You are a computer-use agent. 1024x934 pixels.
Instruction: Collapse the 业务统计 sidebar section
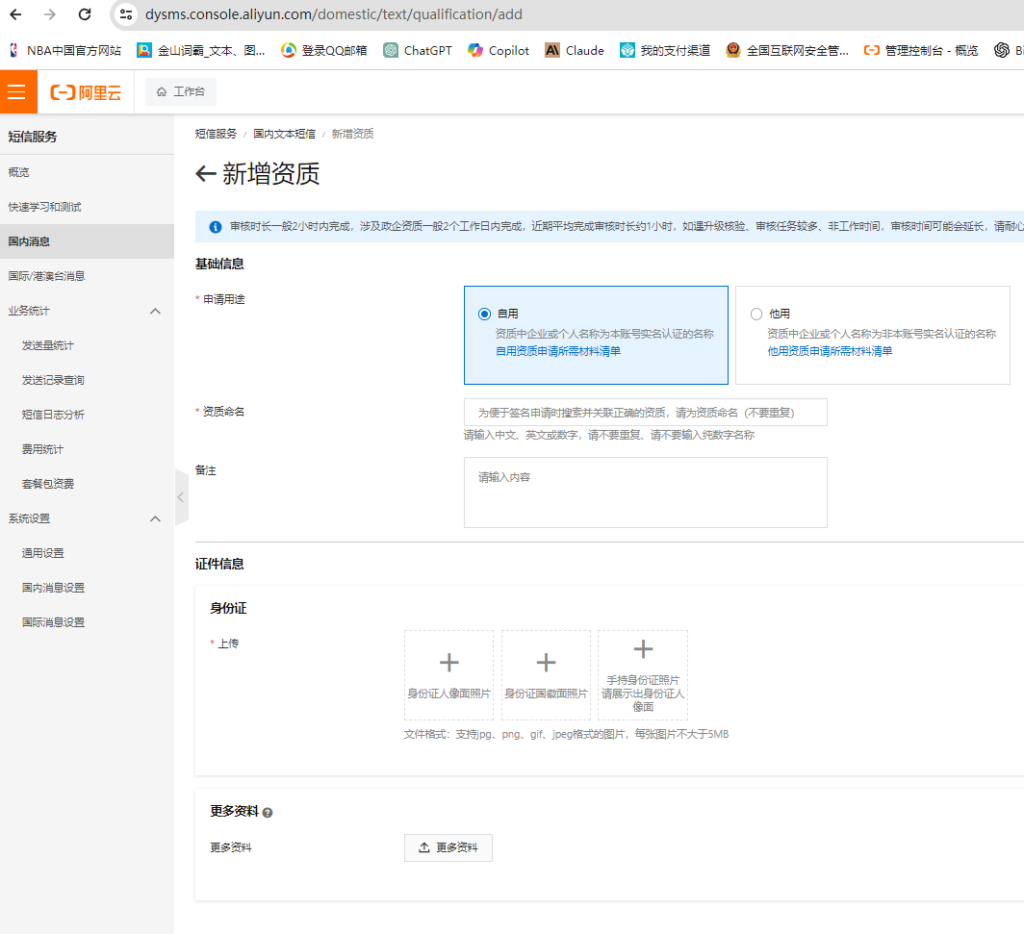[x=155, y=311]
